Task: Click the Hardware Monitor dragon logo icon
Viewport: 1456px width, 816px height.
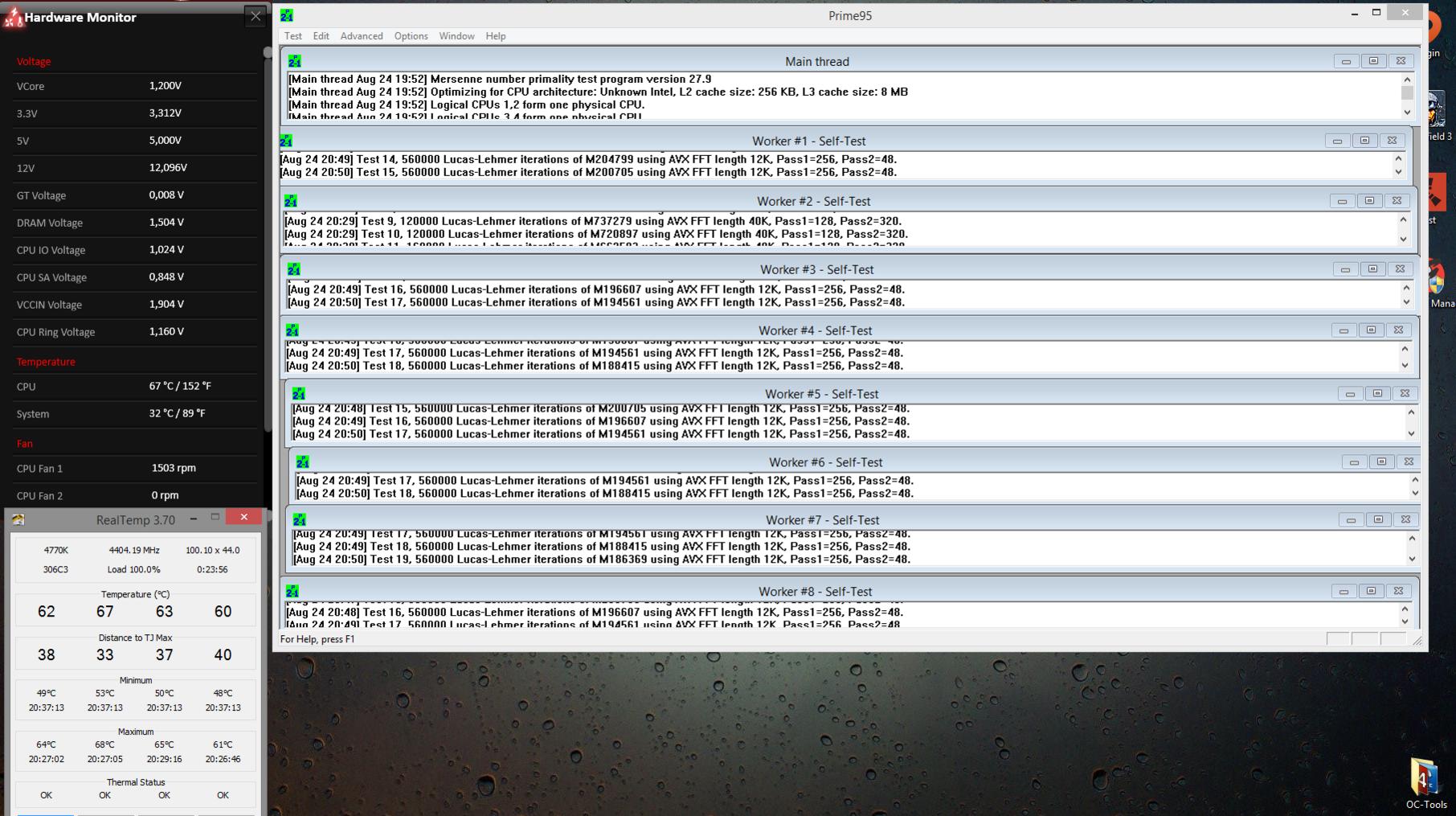Action: coord(13,18)
